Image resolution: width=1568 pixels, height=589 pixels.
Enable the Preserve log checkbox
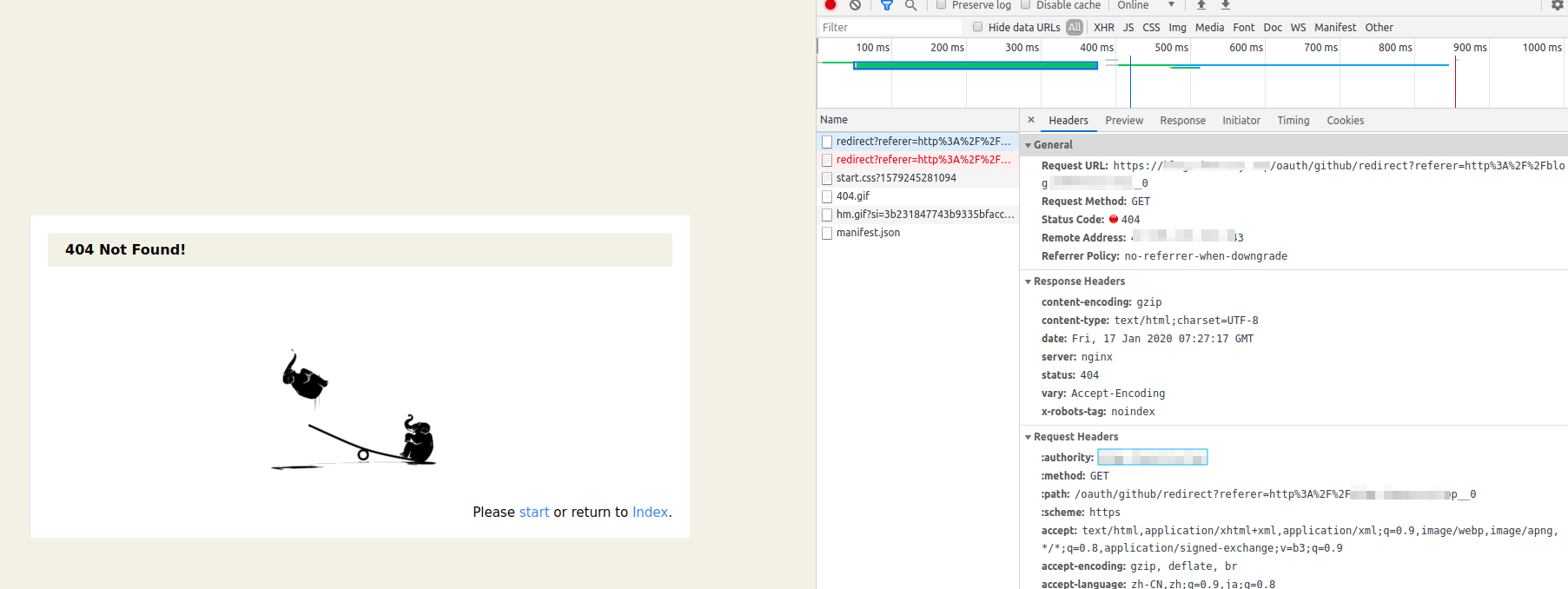point(941,5)
